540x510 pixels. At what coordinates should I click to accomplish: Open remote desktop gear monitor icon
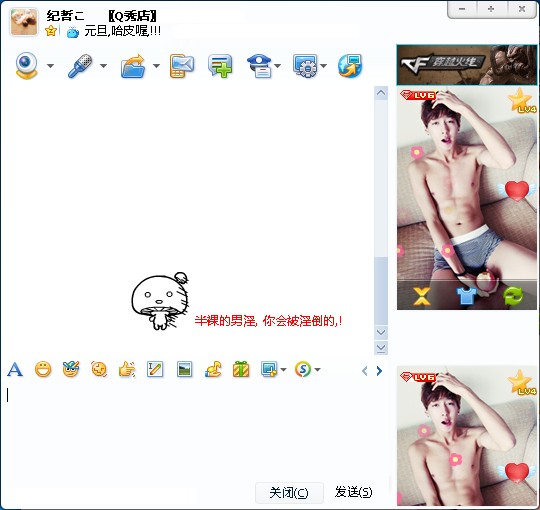click(305, 65)
